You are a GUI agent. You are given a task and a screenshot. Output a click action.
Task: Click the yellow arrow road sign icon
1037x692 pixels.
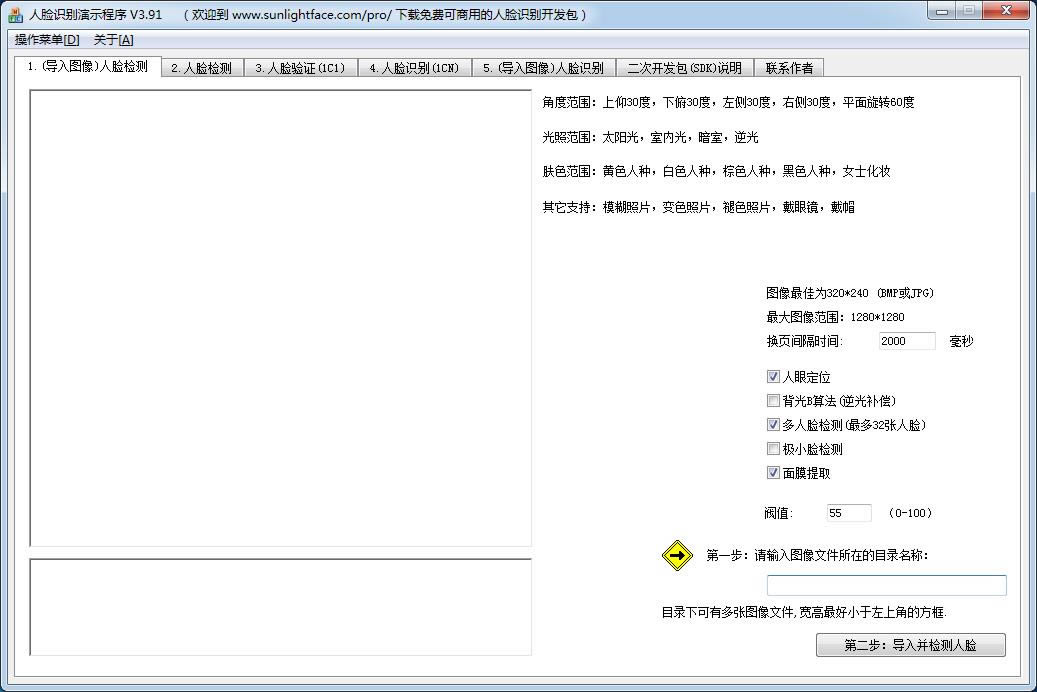[677, 556]
